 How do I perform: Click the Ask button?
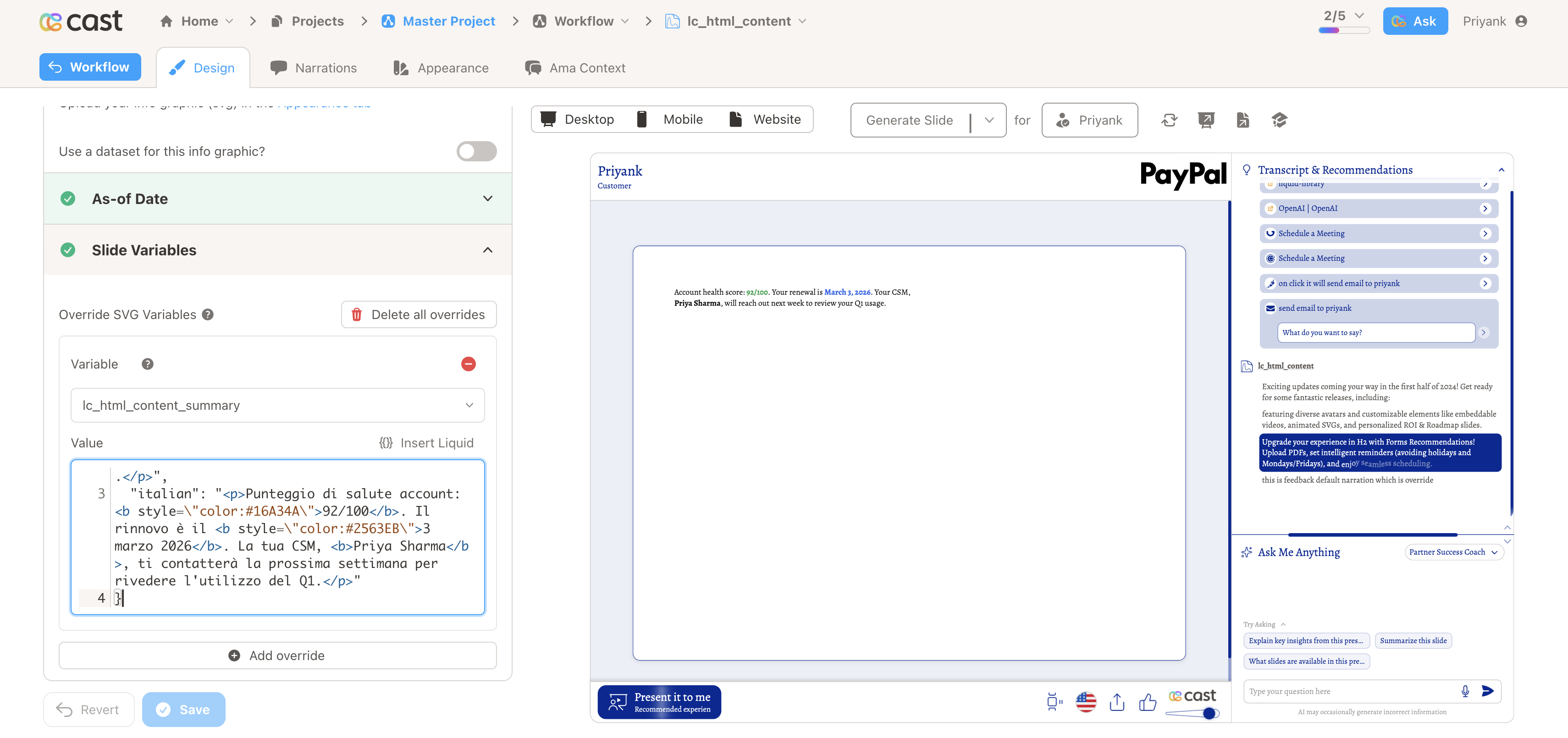click(1414, 21)
